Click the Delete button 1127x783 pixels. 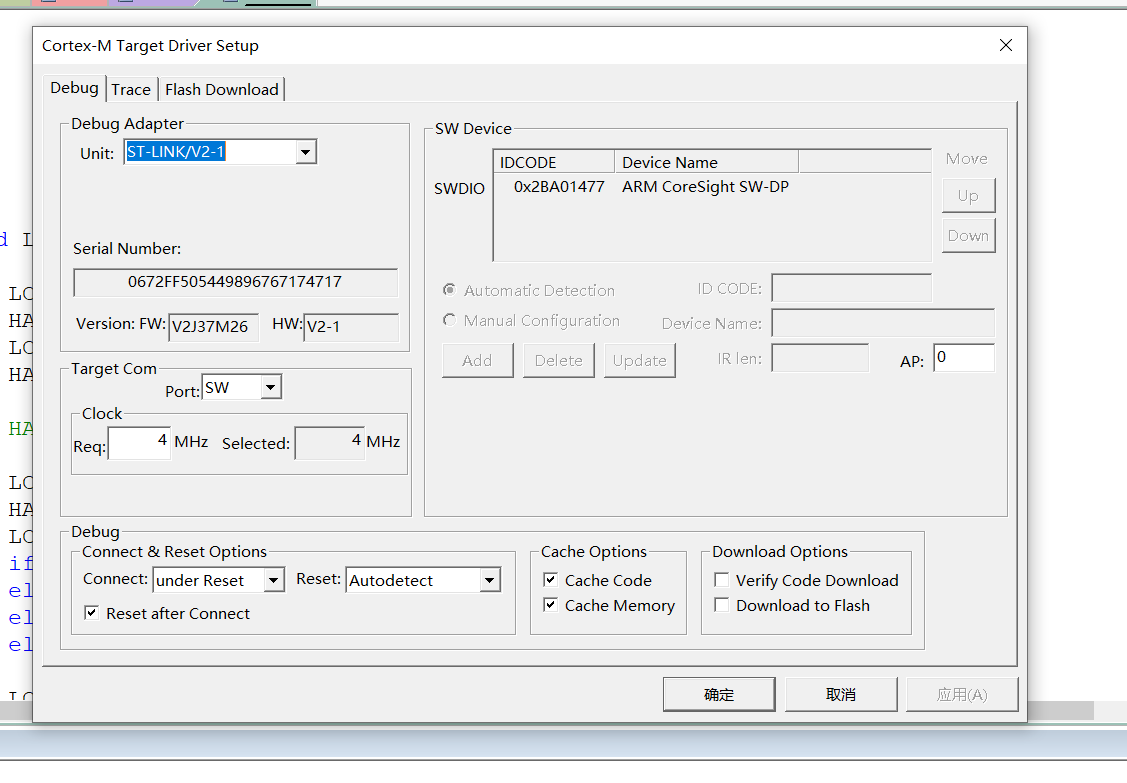pos(558,360)
